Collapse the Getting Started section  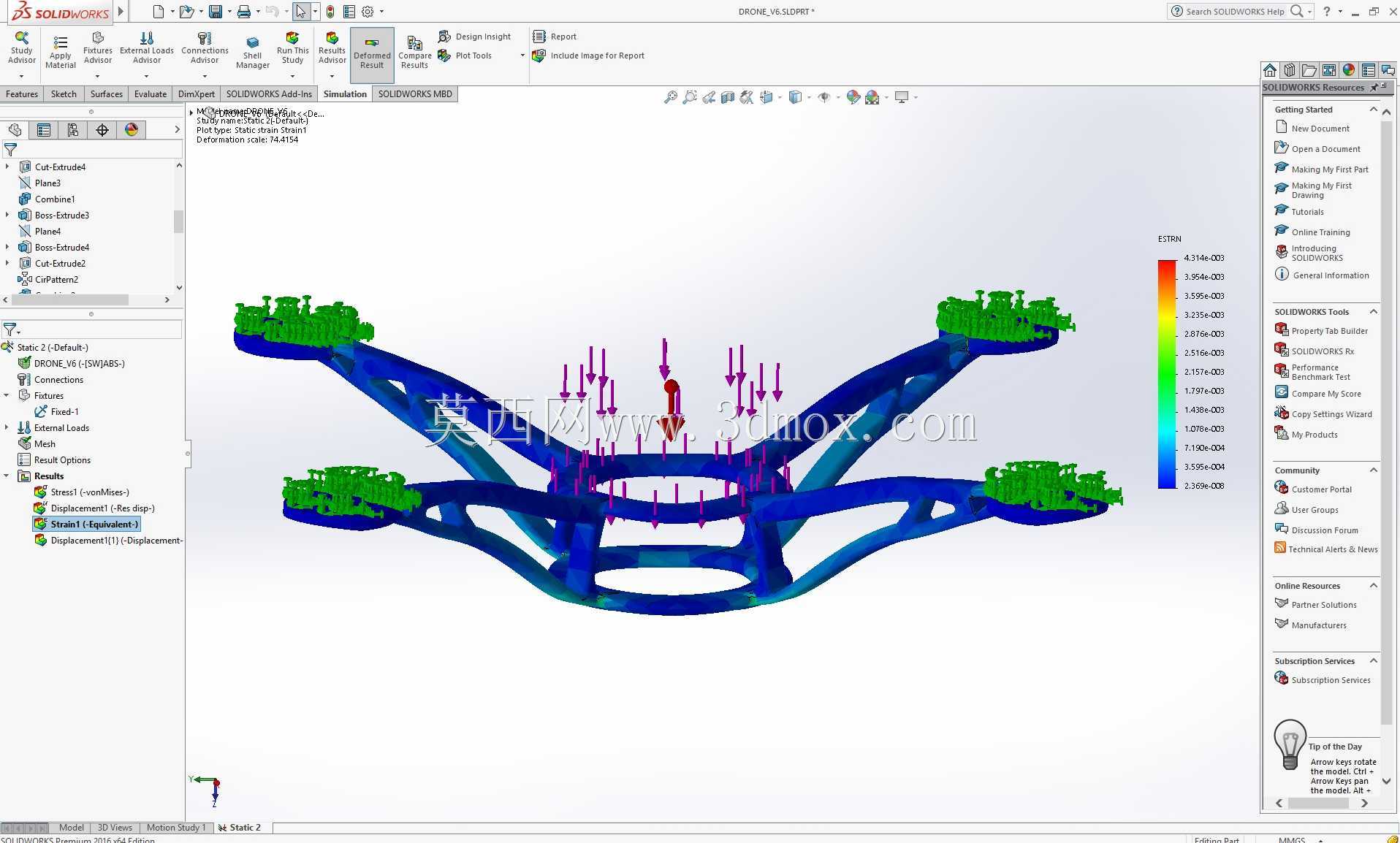(1373, 110)
